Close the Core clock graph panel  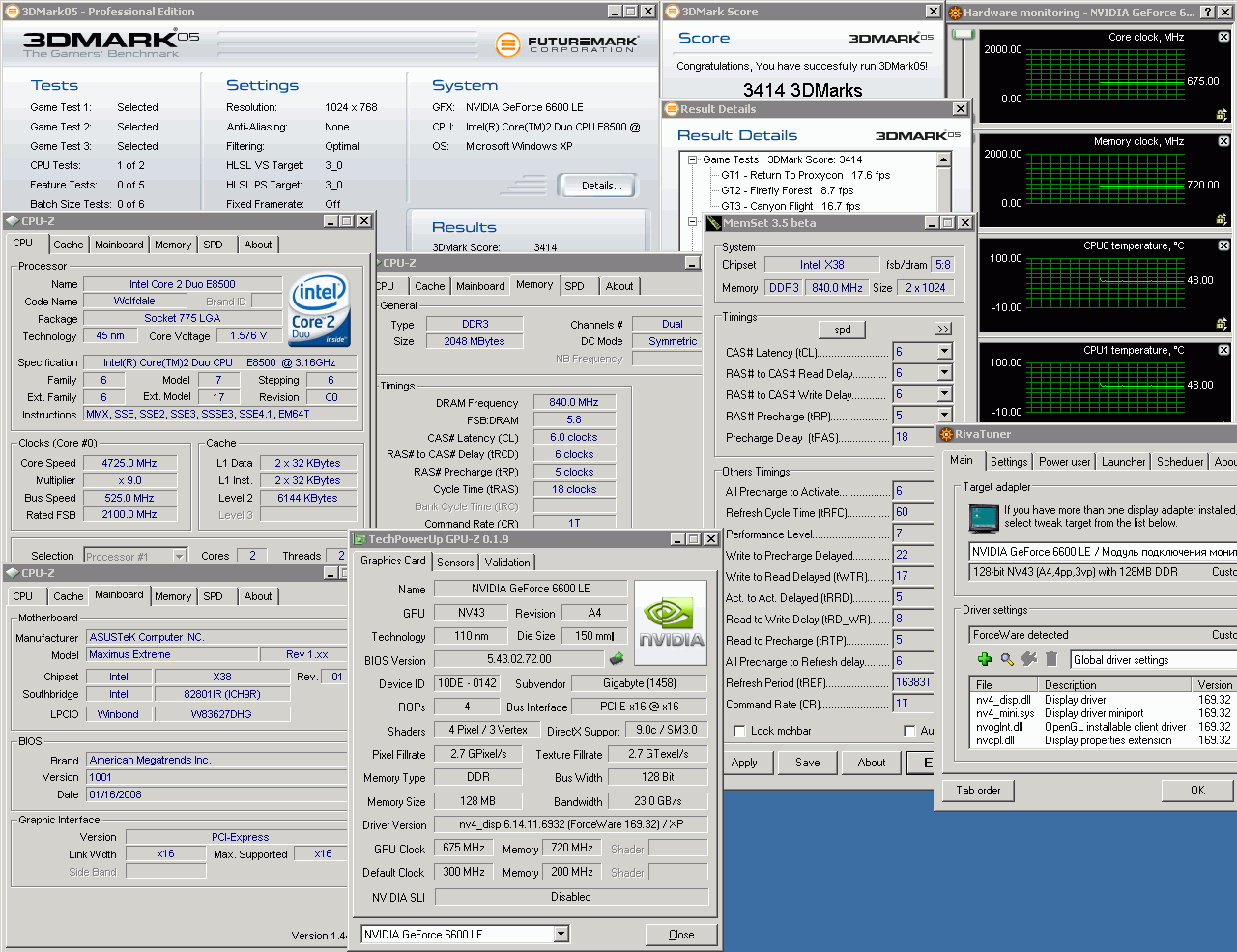click(x=1223, y=37)
